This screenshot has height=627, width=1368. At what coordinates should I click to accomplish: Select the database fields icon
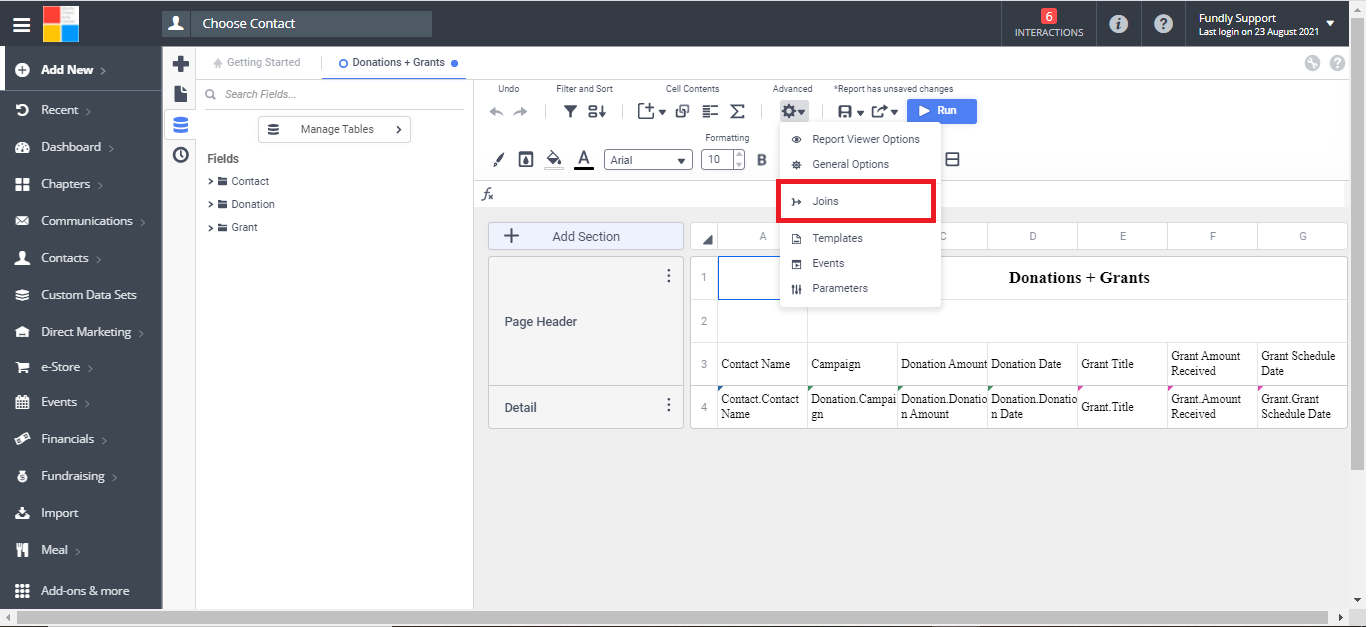point(181,125)
